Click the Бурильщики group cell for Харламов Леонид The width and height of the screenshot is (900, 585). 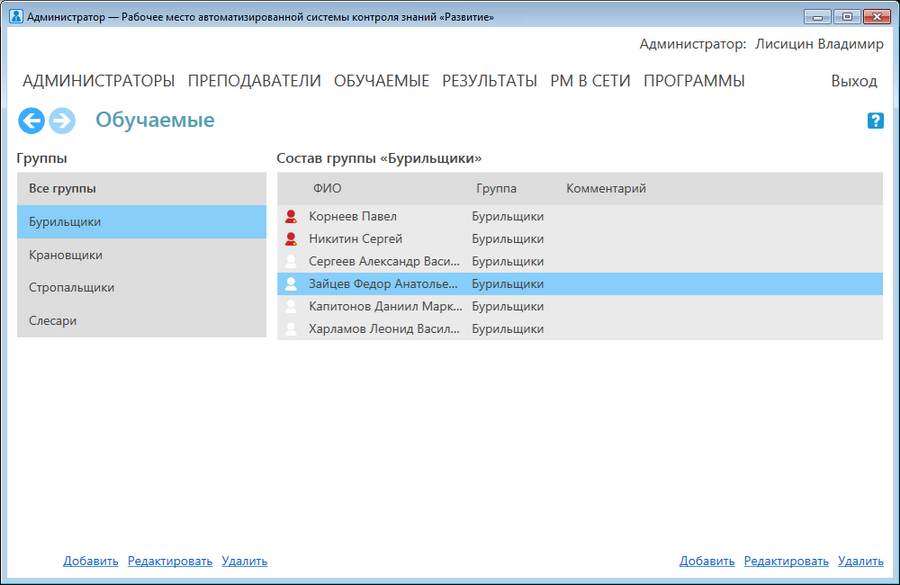[508, 328]
